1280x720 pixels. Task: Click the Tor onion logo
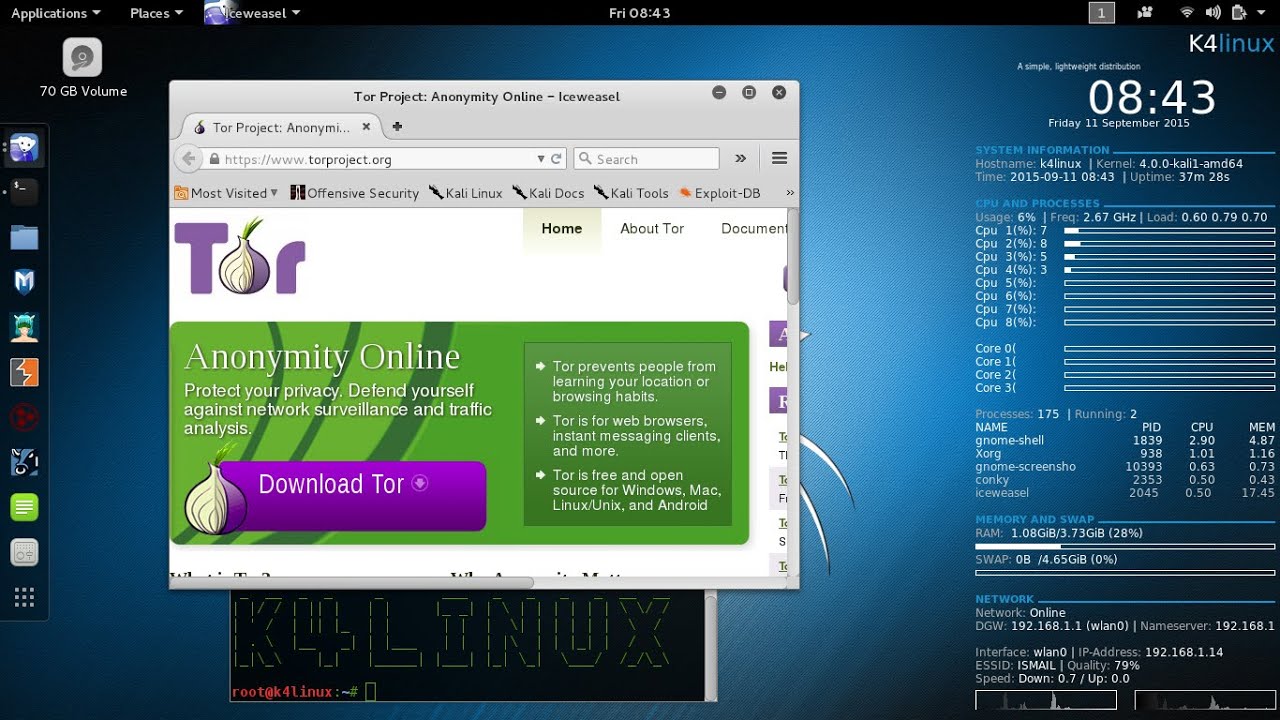click(240, 258)
